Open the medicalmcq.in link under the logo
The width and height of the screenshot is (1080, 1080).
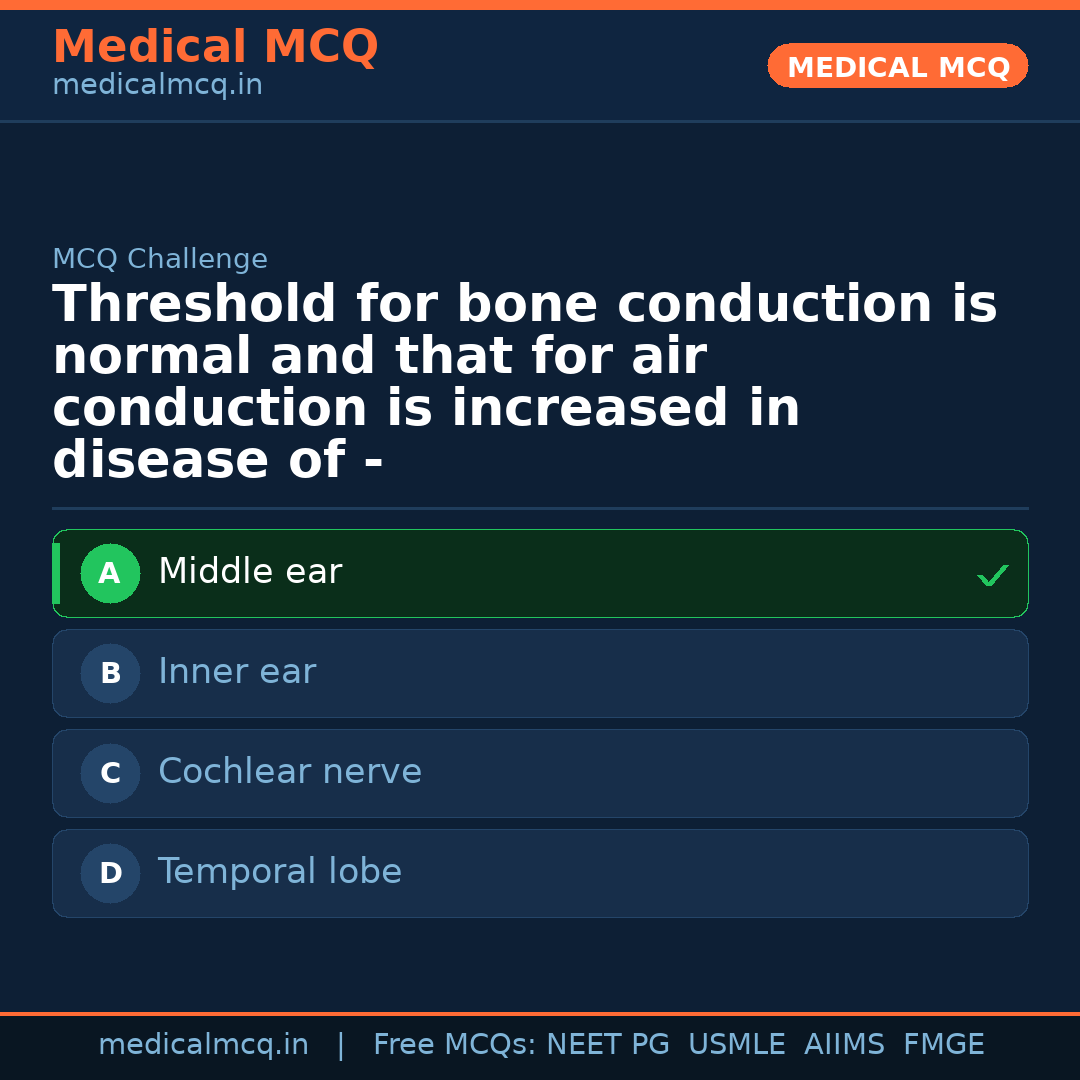(x=156, y=85)
